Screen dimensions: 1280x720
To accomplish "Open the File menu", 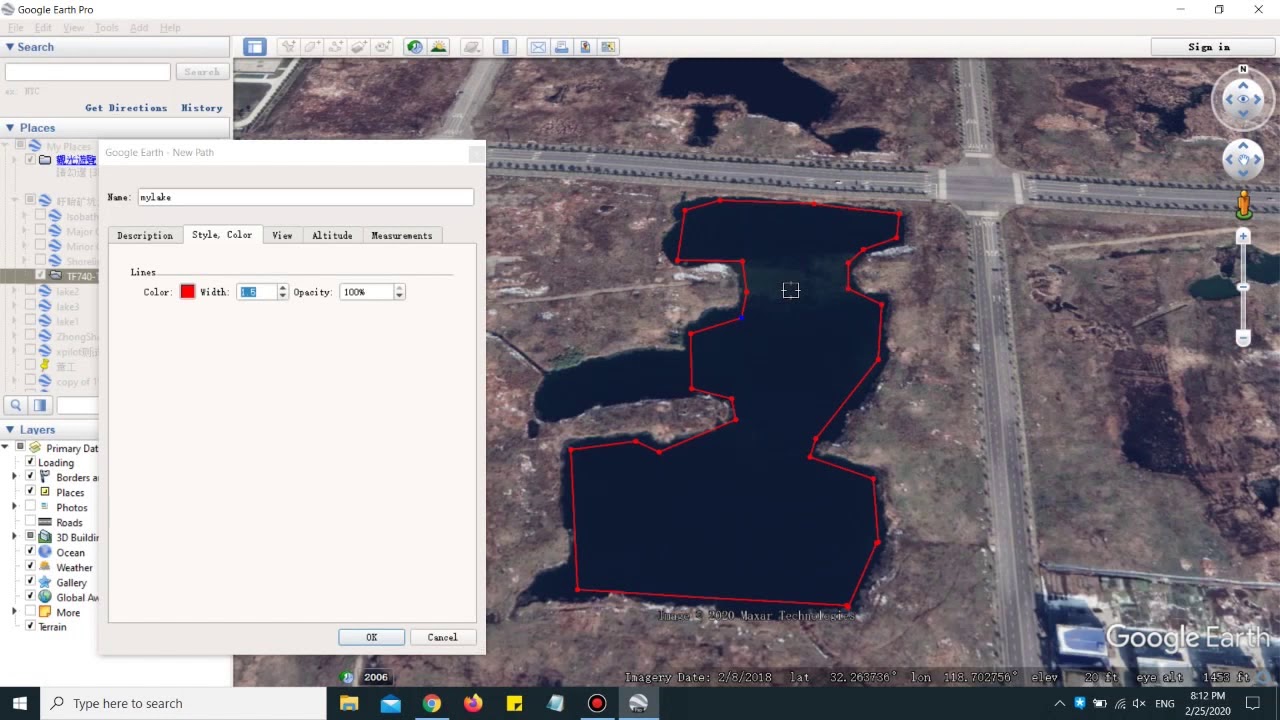I will point(15,28).
